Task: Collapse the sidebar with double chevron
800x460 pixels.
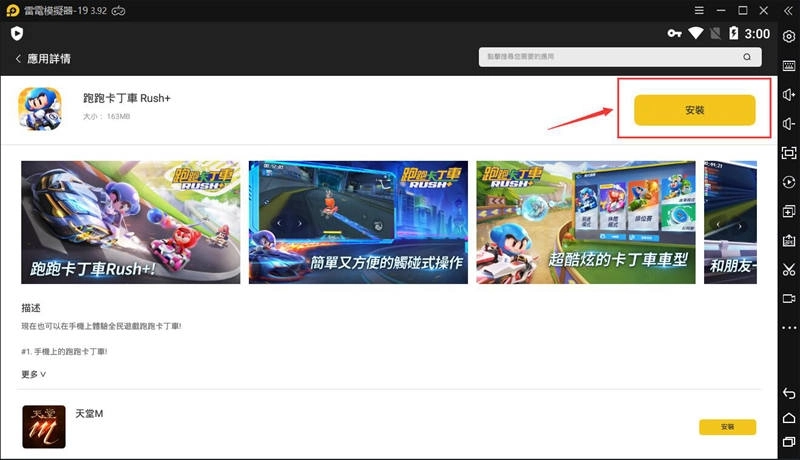Action: [789, 10]
